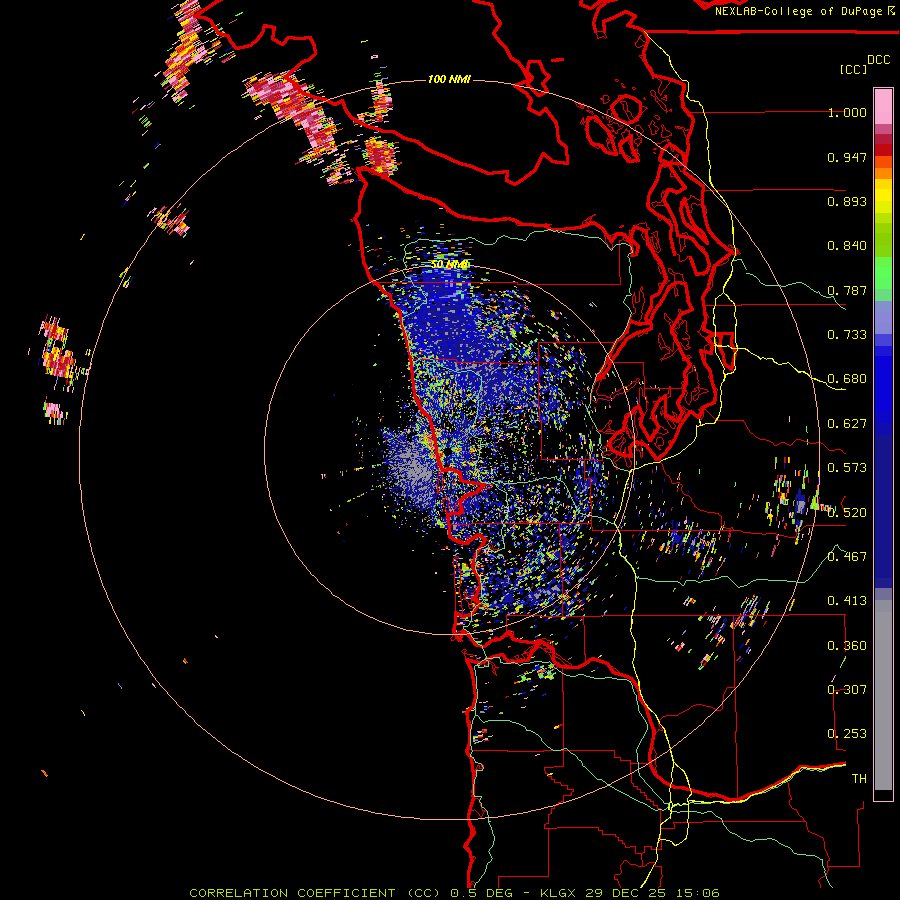The height and width of the screenshot is (900, 900).
Task: Click the 0.573 color scale value
Action: [x=847, y=468]
